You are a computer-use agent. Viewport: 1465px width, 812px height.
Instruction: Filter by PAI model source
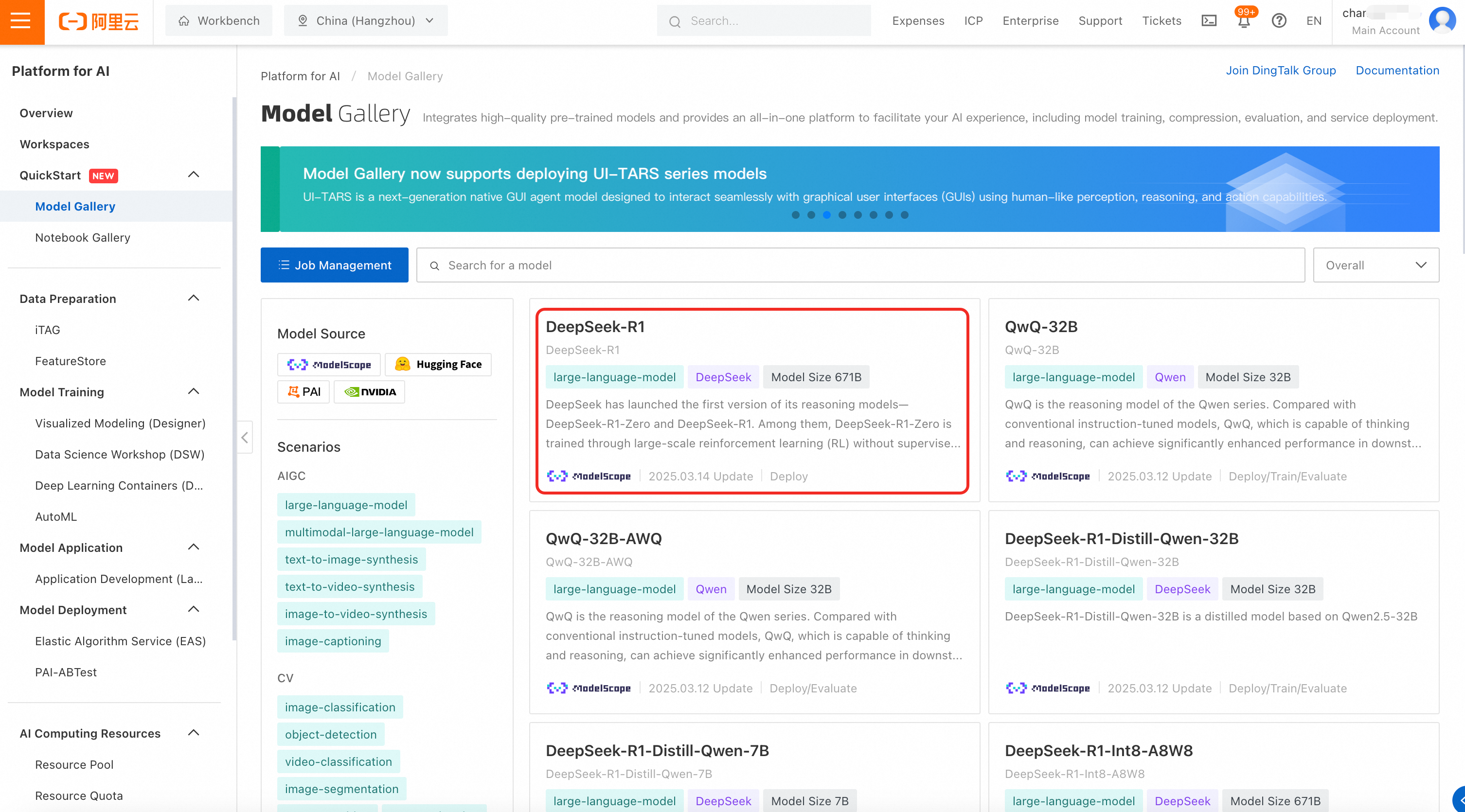(x=303, y=392)
